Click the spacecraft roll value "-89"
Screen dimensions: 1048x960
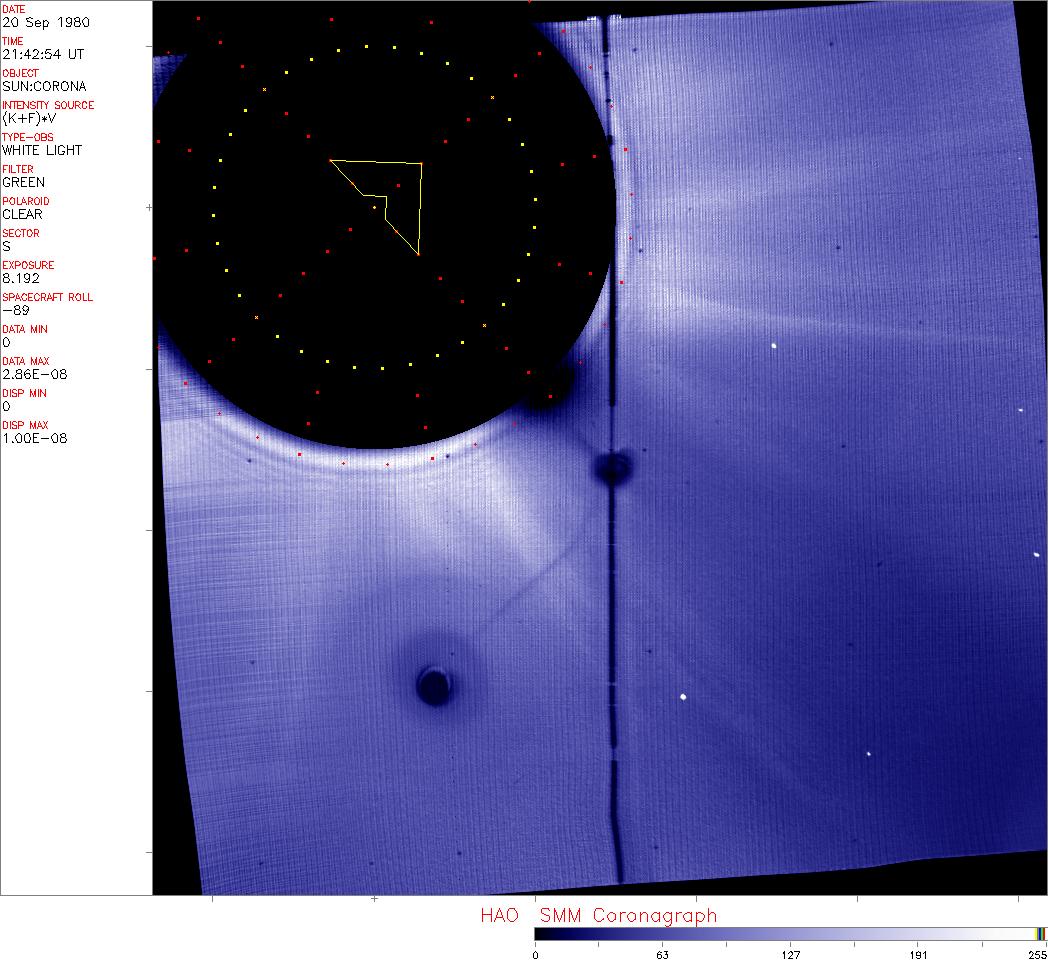click(x=13, y=310)
